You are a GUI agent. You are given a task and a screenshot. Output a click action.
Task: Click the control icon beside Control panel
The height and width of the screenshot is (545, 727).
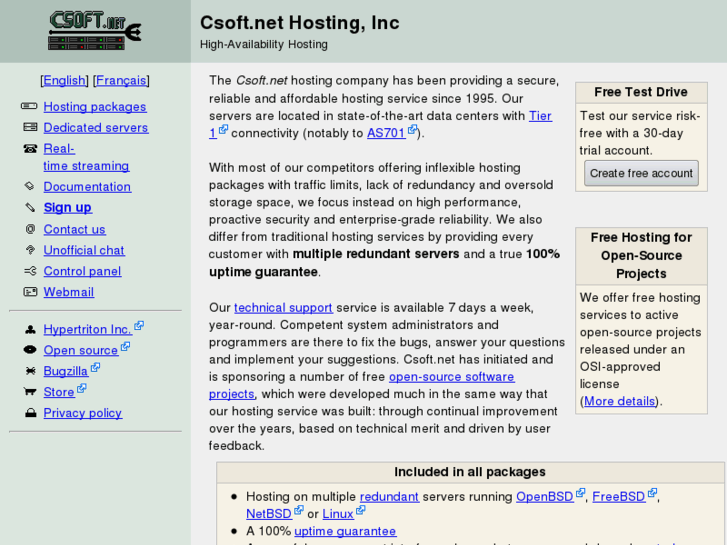point(30,270)
